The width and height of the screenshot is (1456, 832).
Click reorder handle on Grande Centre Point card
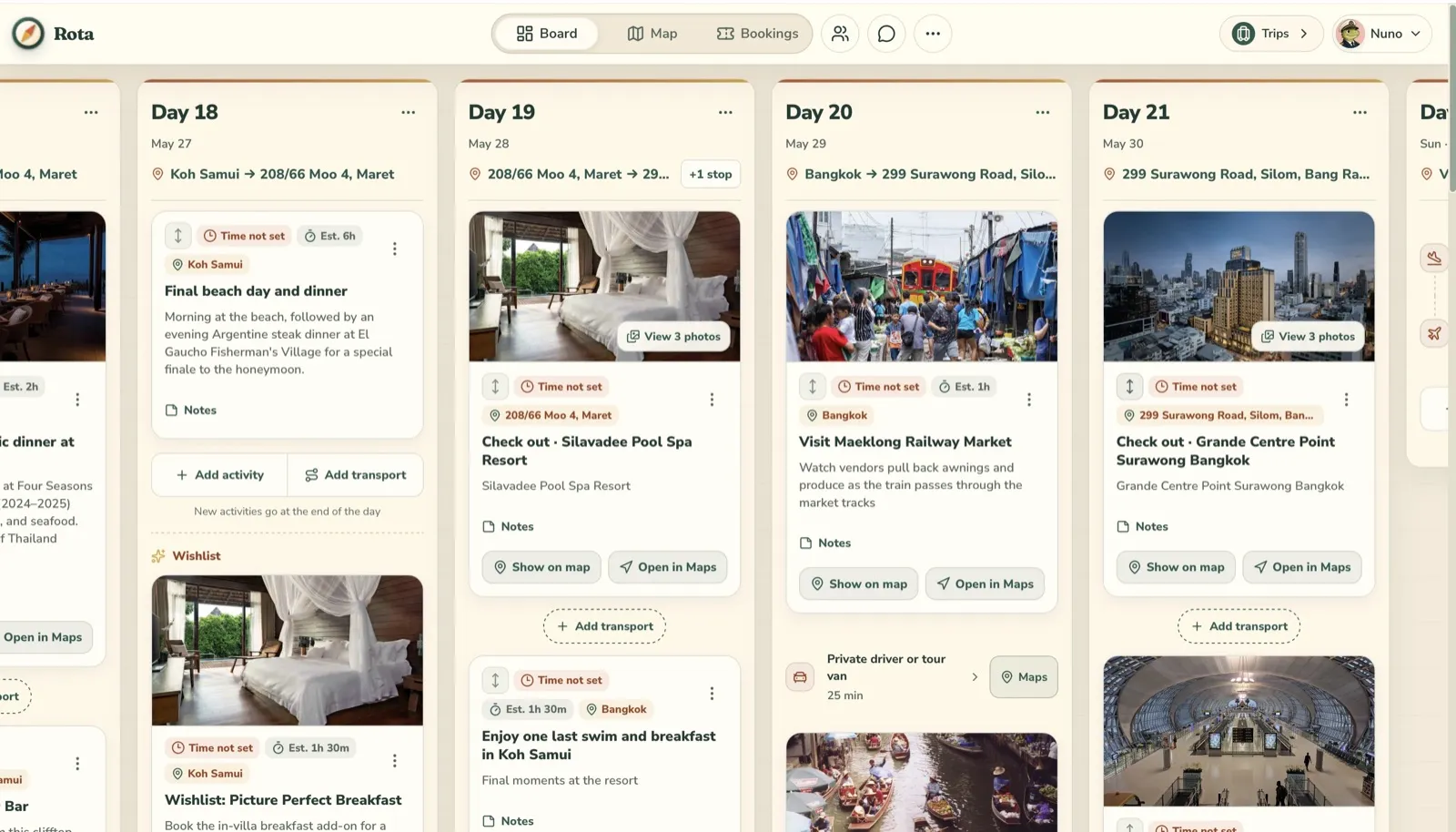point(1129,387)
